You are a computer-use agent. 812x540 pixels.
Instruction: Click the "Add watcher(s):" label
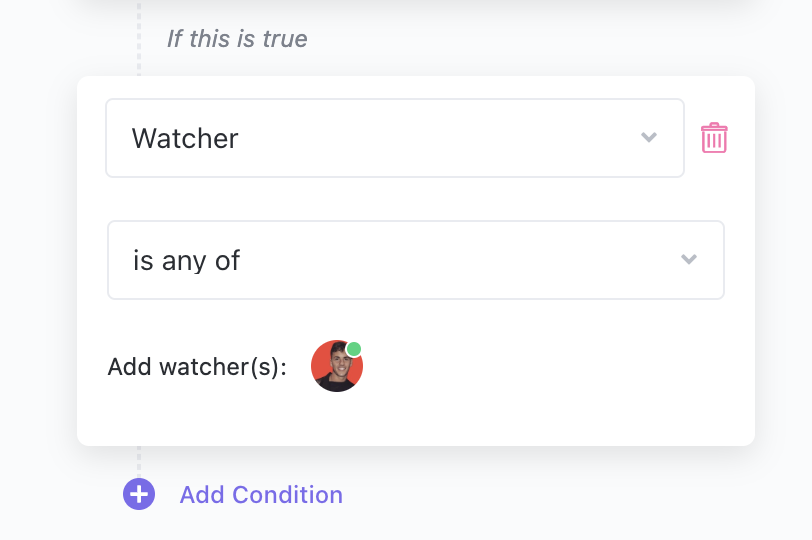click(x=197, y=367)
